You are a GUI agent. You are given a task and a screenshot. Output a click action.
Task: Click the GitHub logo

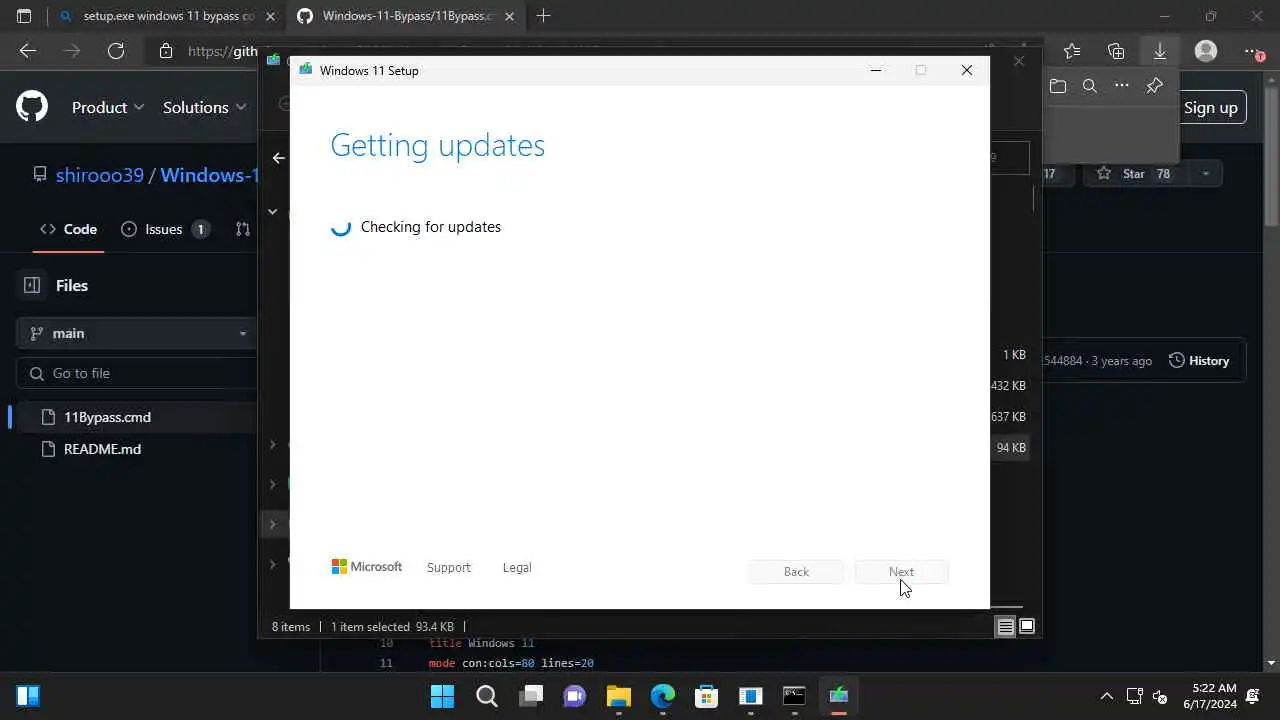(32, 106)
